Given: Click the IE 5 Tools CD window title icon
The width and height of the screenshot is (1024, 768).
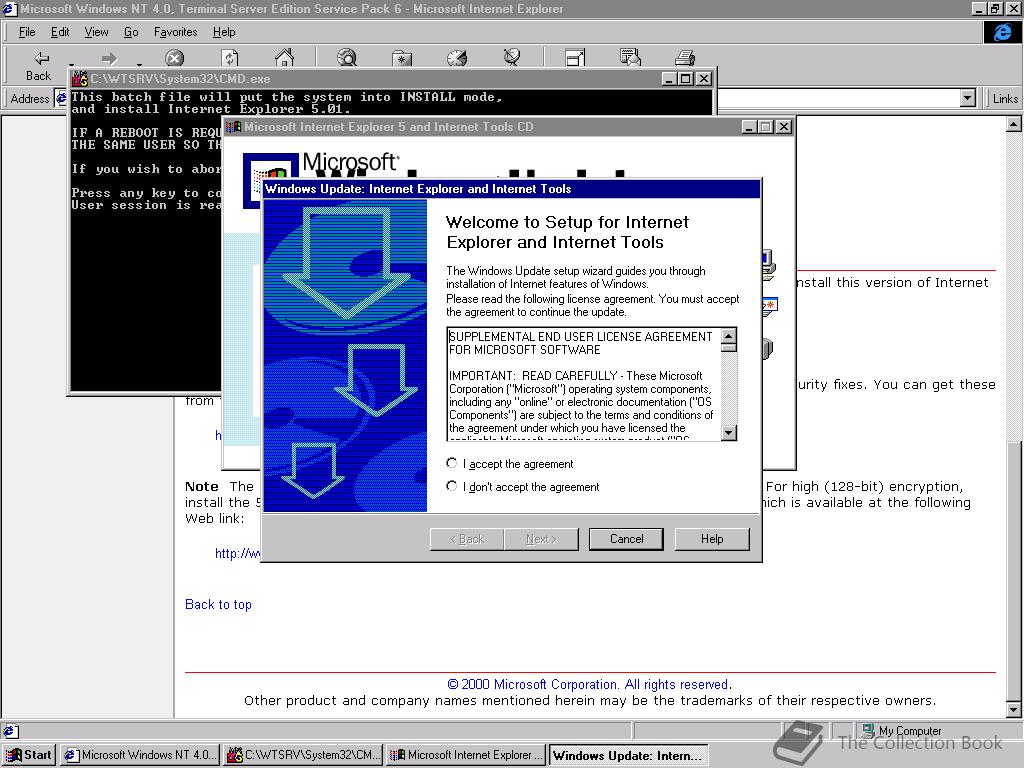Looking at the screenshot, I should pos(234,127).
